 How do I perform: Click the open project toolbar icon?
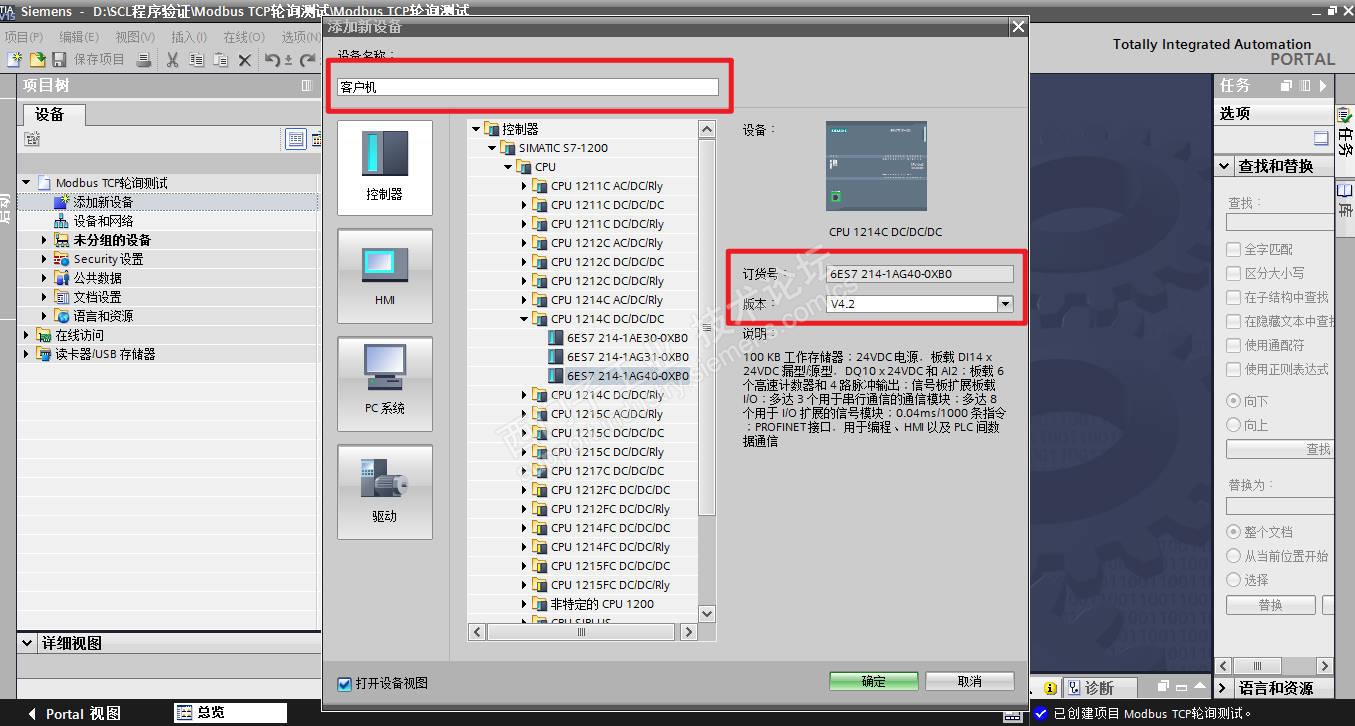37,60
